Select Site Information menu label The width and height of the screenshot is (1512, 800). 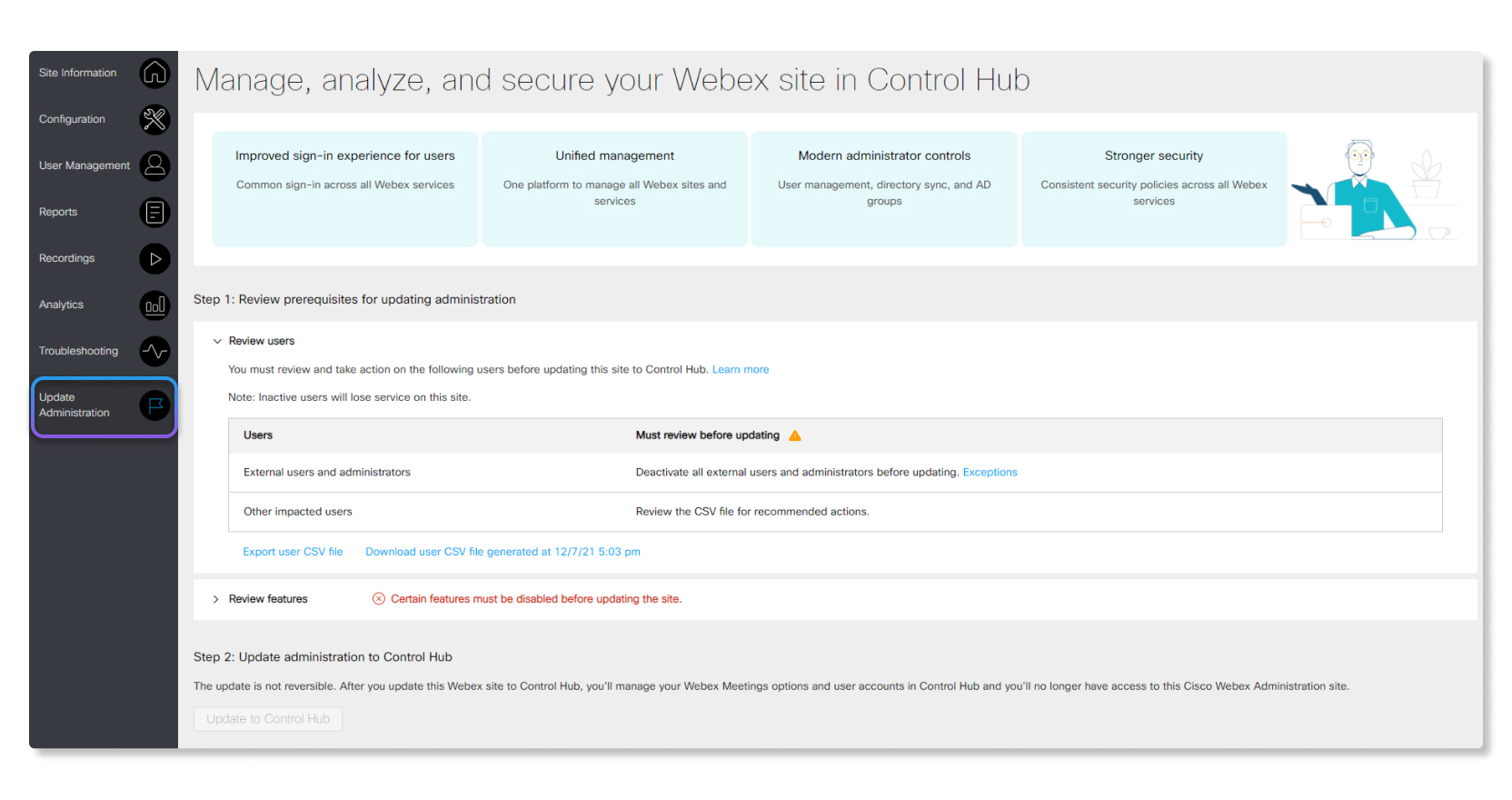click(x=77, y=73)
